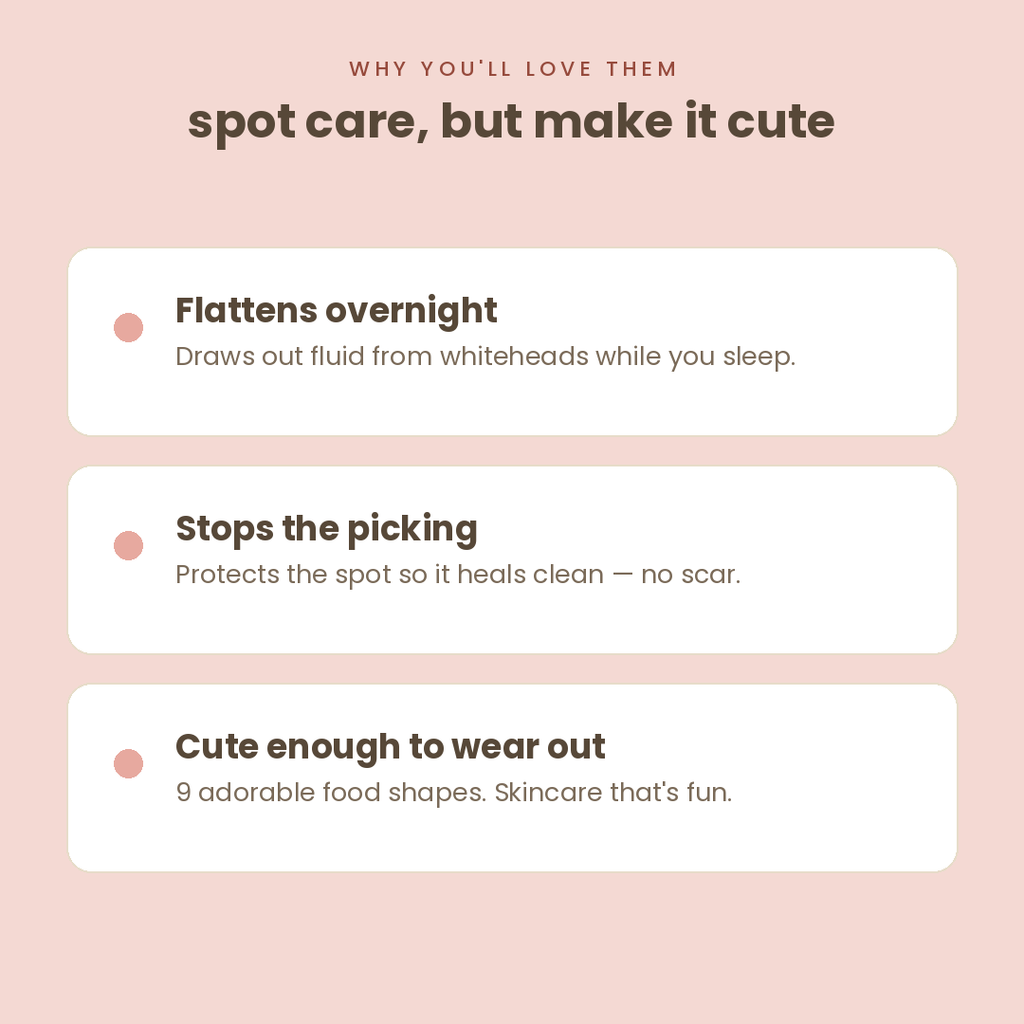The image size is (1024, 1024).
Task: Click the word 'Cute' in third card title
Action: tap(217, 747)
